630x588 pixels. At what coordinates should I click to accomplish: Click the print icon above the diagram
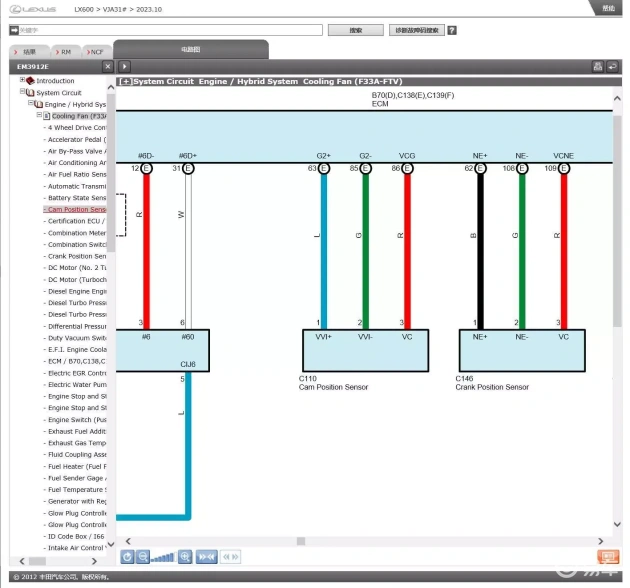(x=598, y=66)
